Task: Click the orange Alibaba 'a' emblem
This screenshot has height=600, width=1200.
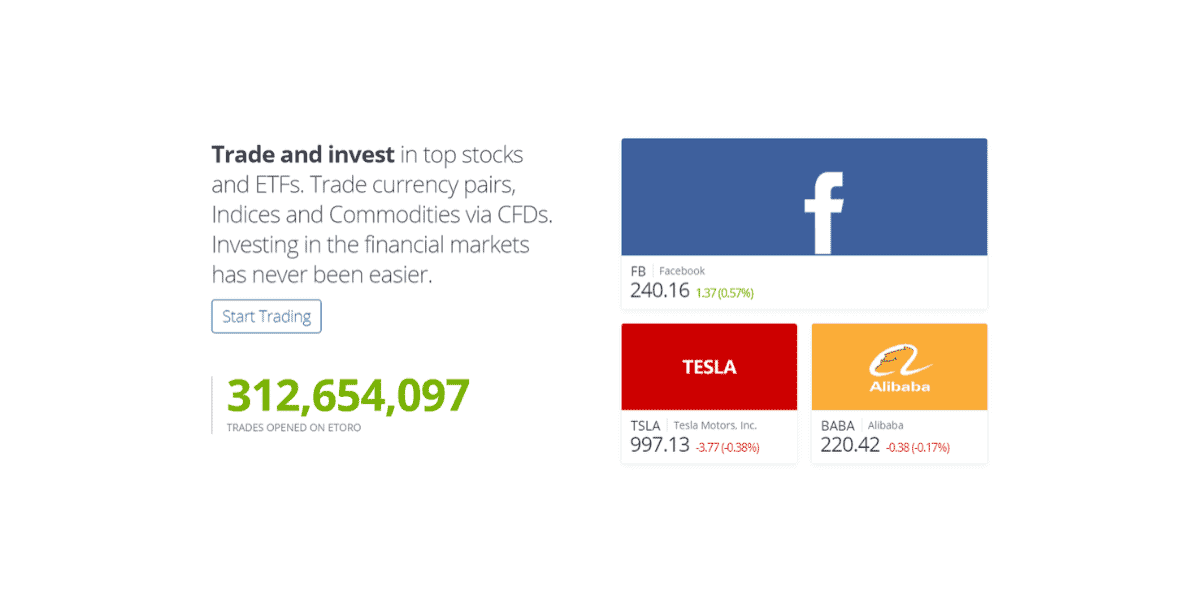Action: pos(898,357)
